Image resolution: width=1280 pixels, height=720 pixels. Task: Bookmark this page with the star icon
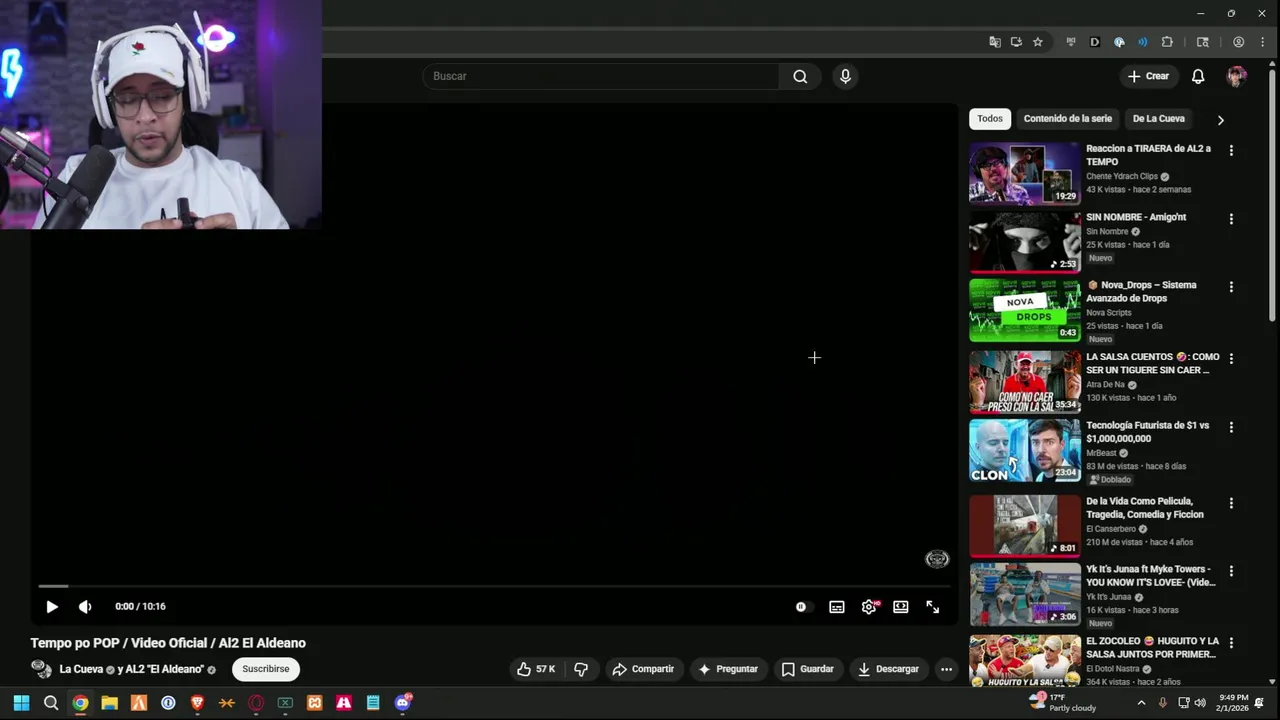pos(1038,42)
